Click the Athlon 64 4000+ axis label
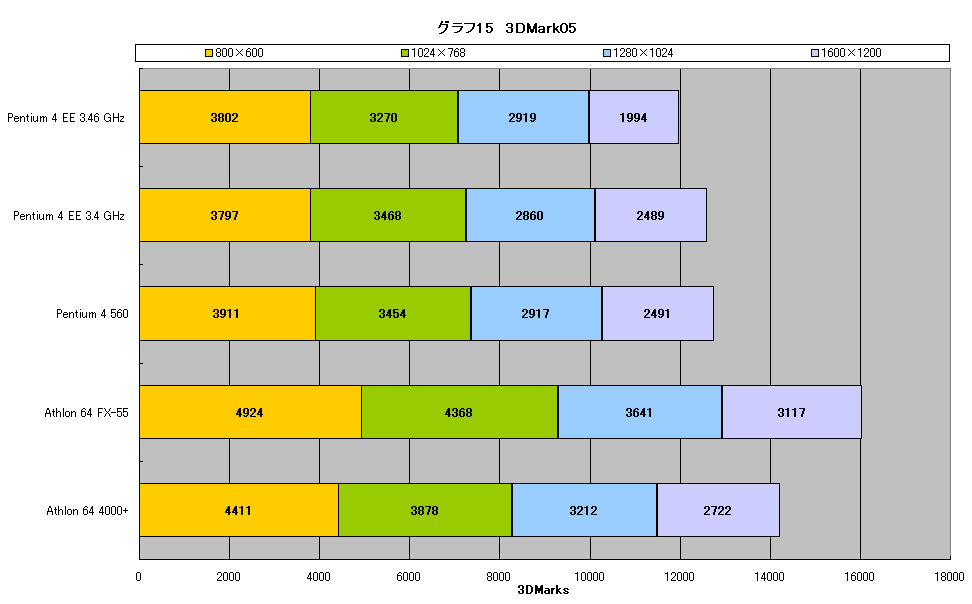Image resolution: width=972 pixels, height=604 pixels. (87, 511)
